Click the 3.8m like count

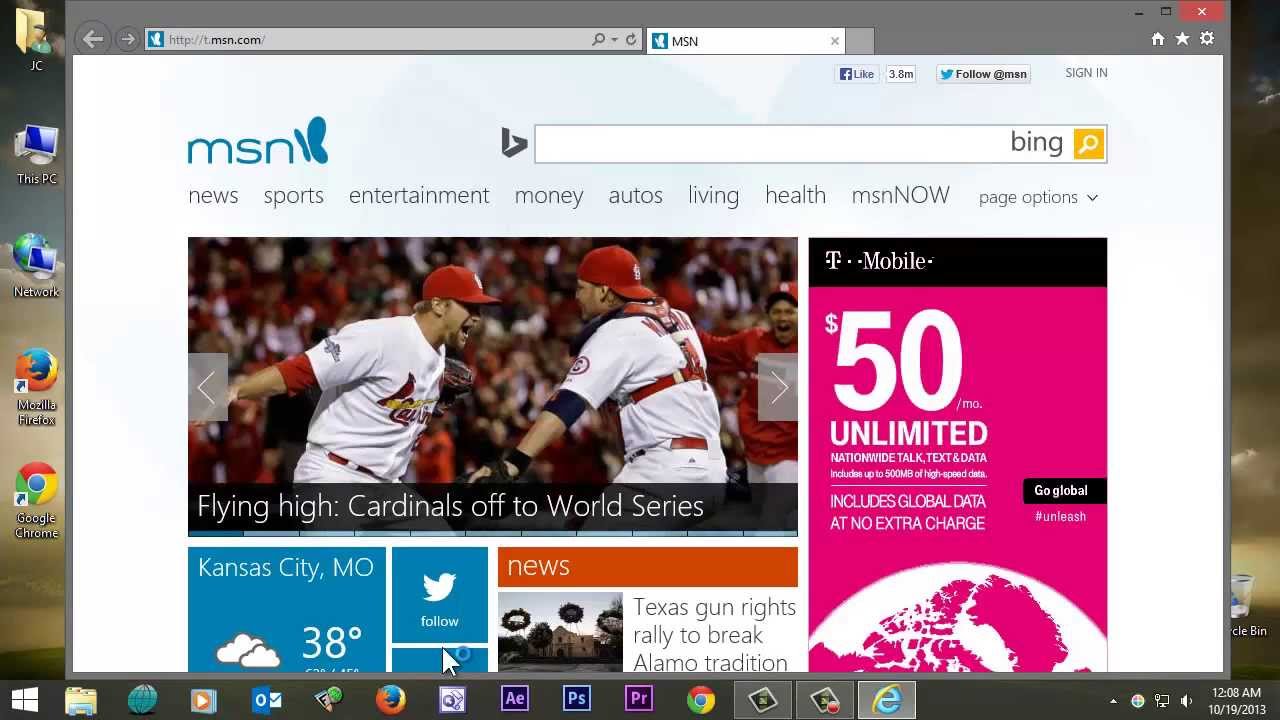click(901, 74)
